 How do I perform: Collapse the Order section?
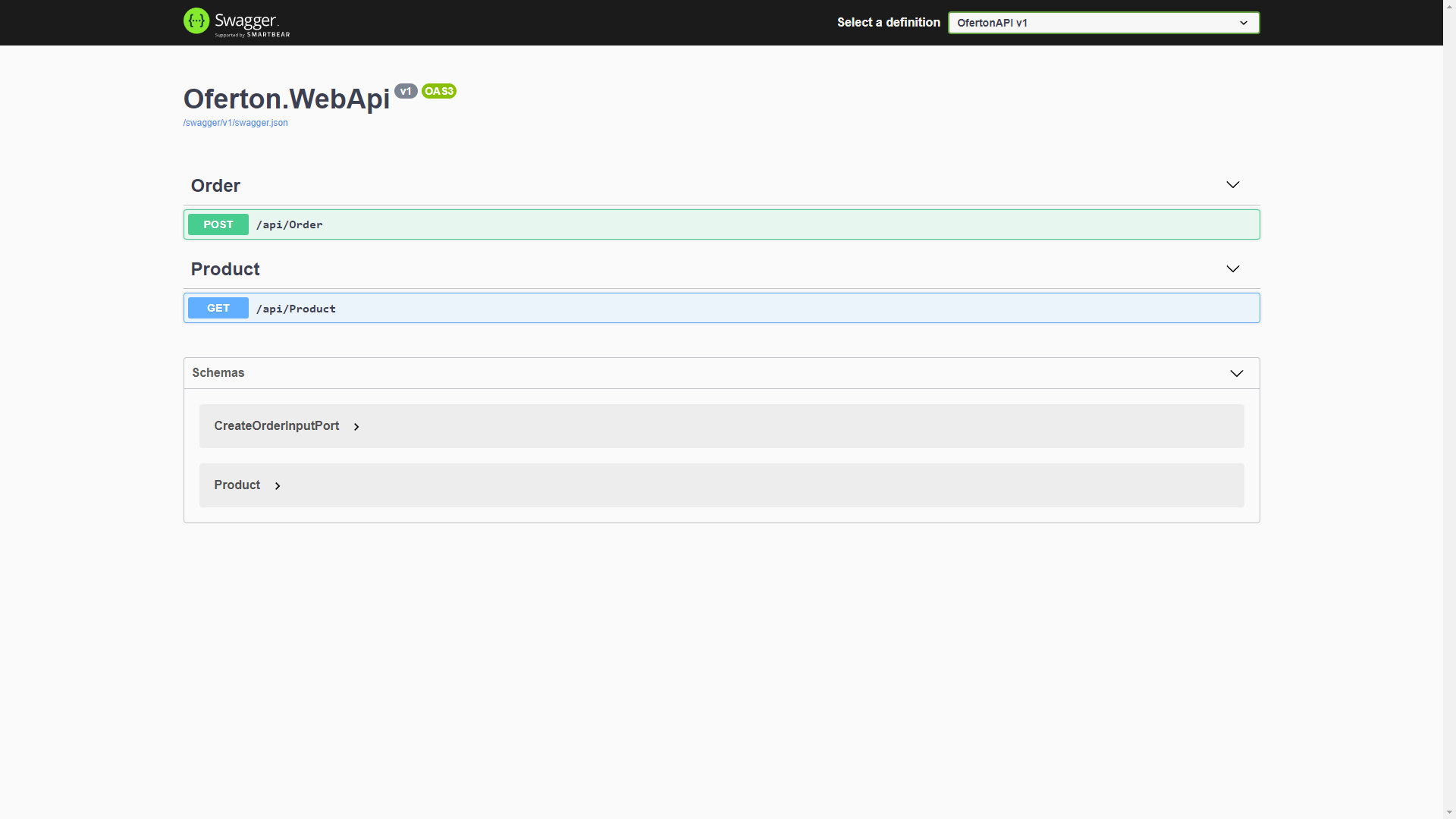point(1232,184)
